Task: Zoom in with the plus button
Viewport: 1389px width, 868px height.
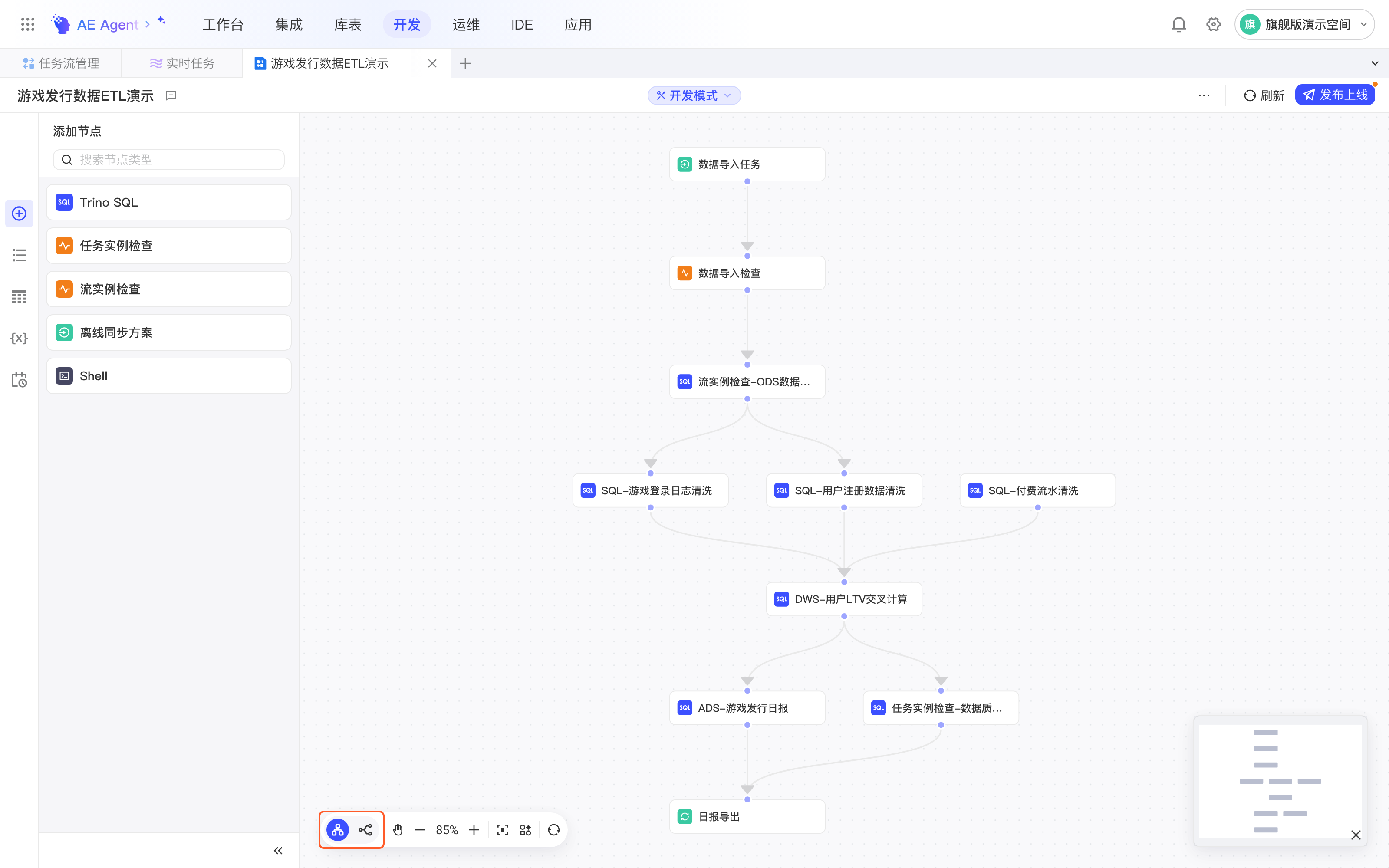Action: [x=474, y=829]
